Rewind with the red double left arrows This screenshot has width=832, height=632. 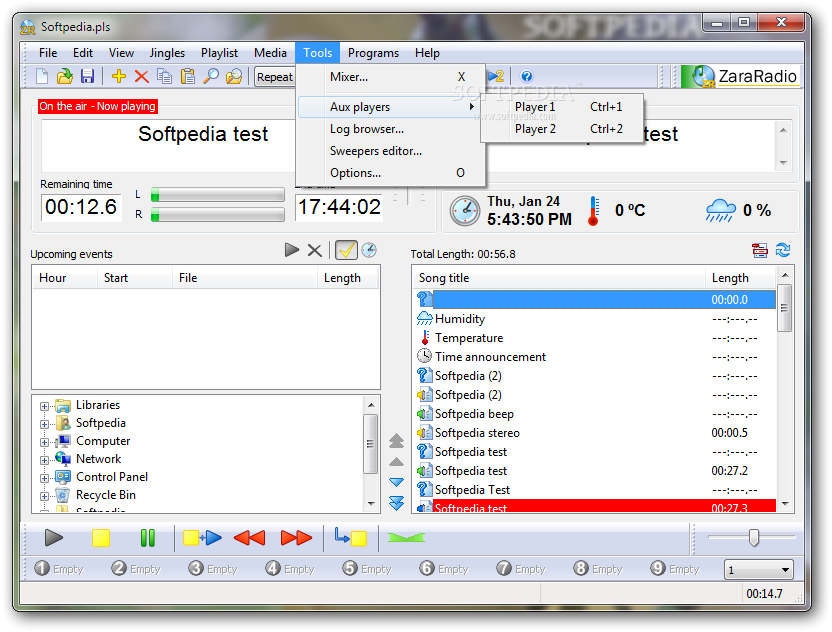pyautogui.click(x=249, y=538)
